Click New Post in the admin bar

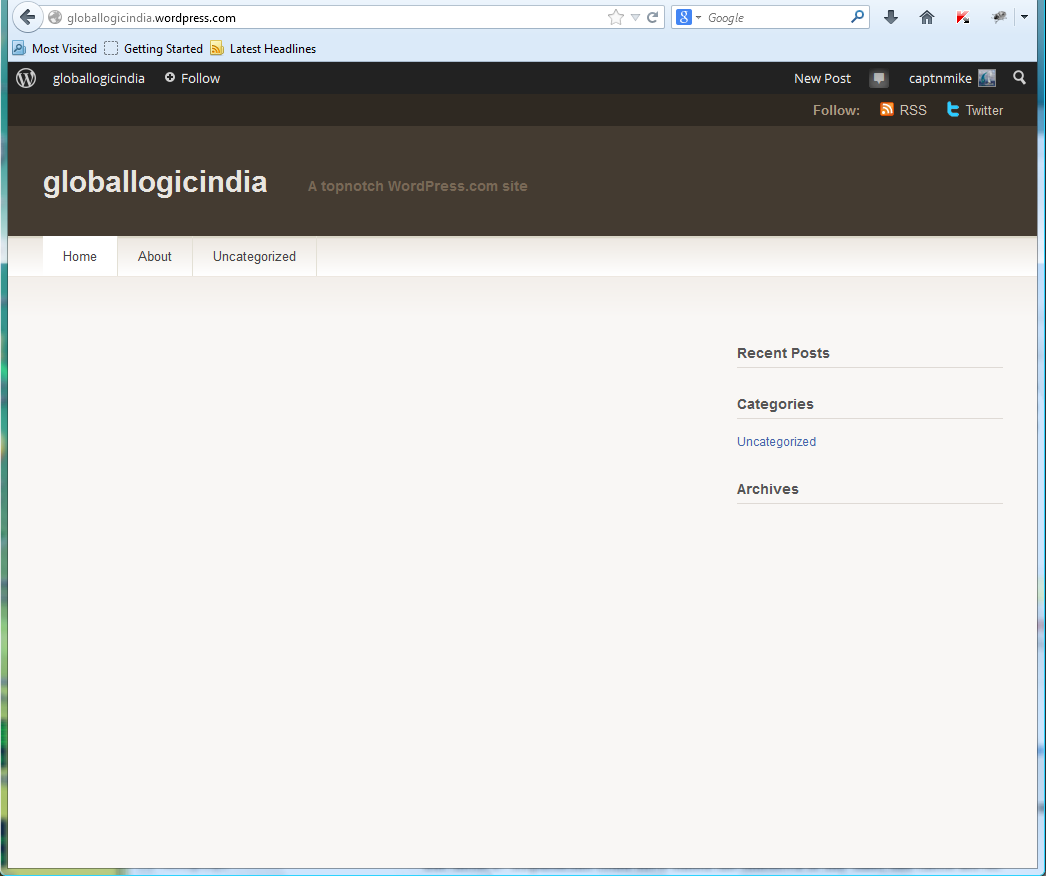pos(822,78)
